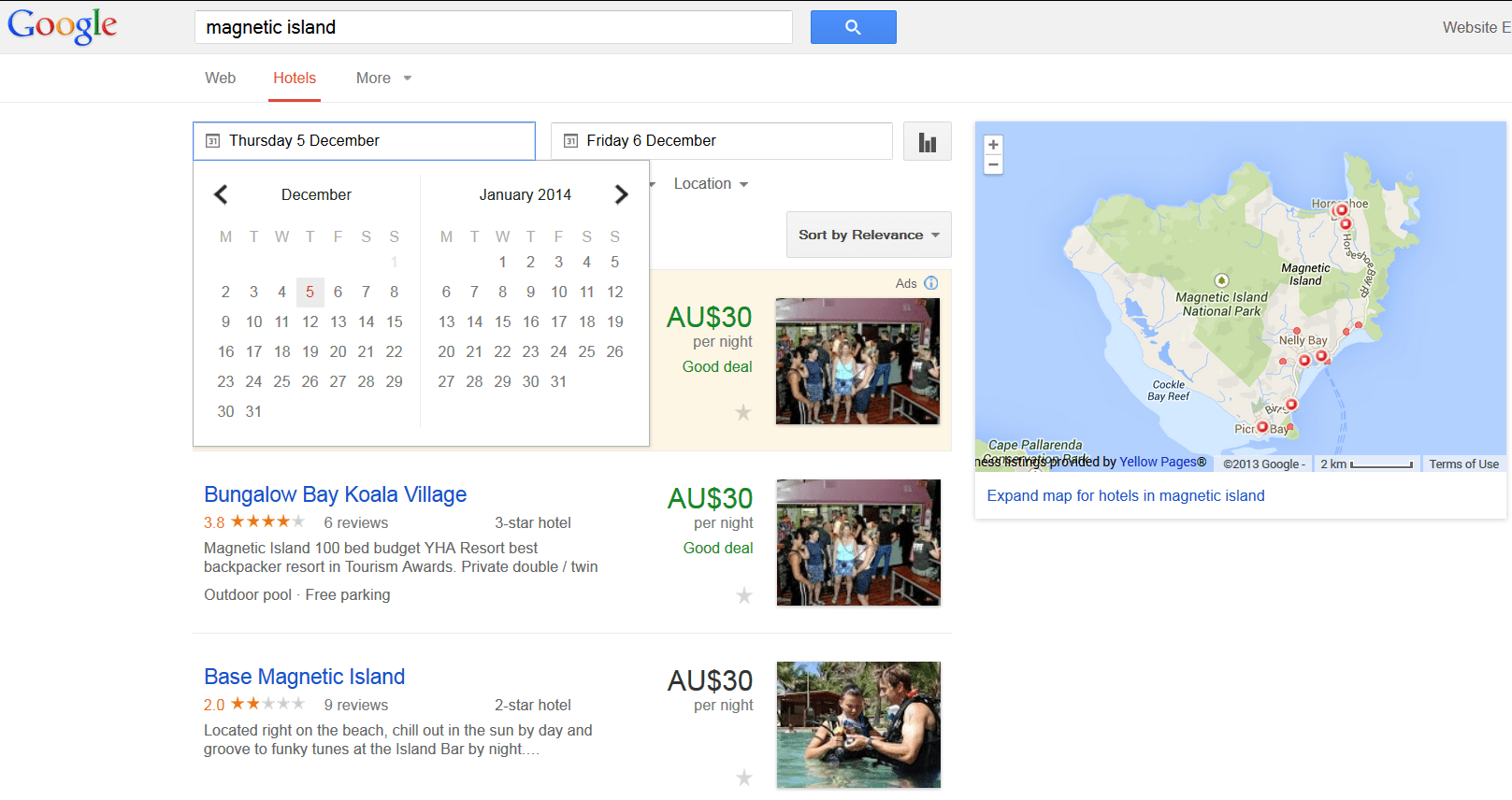
Task: Zoom in on the map
Action: tap(993, 145)
